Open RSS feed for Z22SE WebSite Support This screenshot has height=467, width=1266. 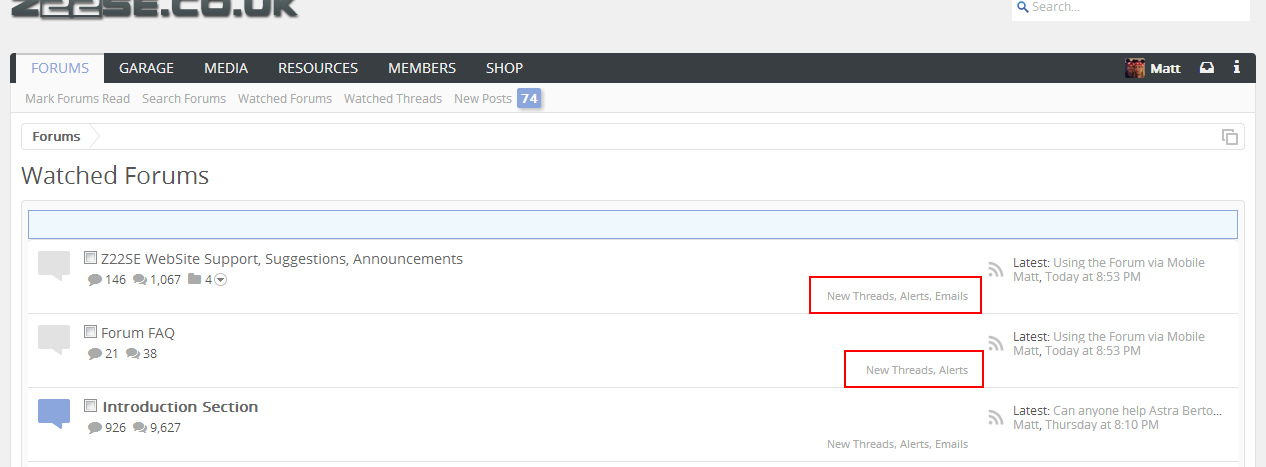[x=995, y=269]
